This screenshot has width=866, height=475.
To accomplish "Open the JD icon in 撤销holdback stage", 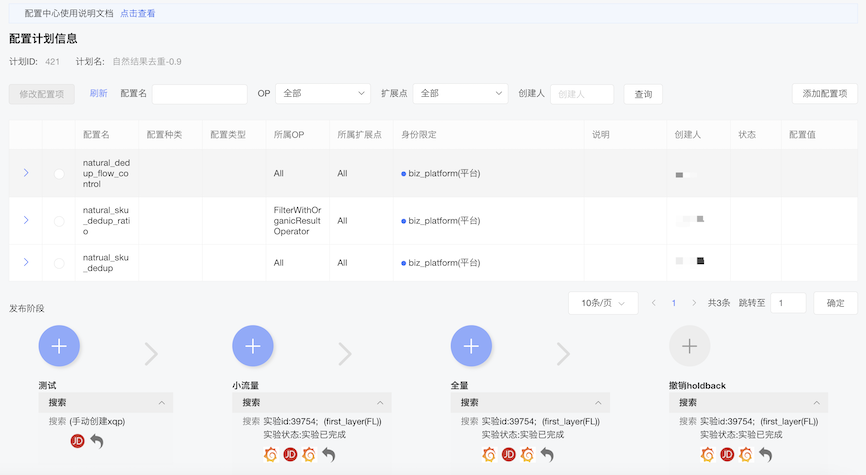I will tap(727, 454).
